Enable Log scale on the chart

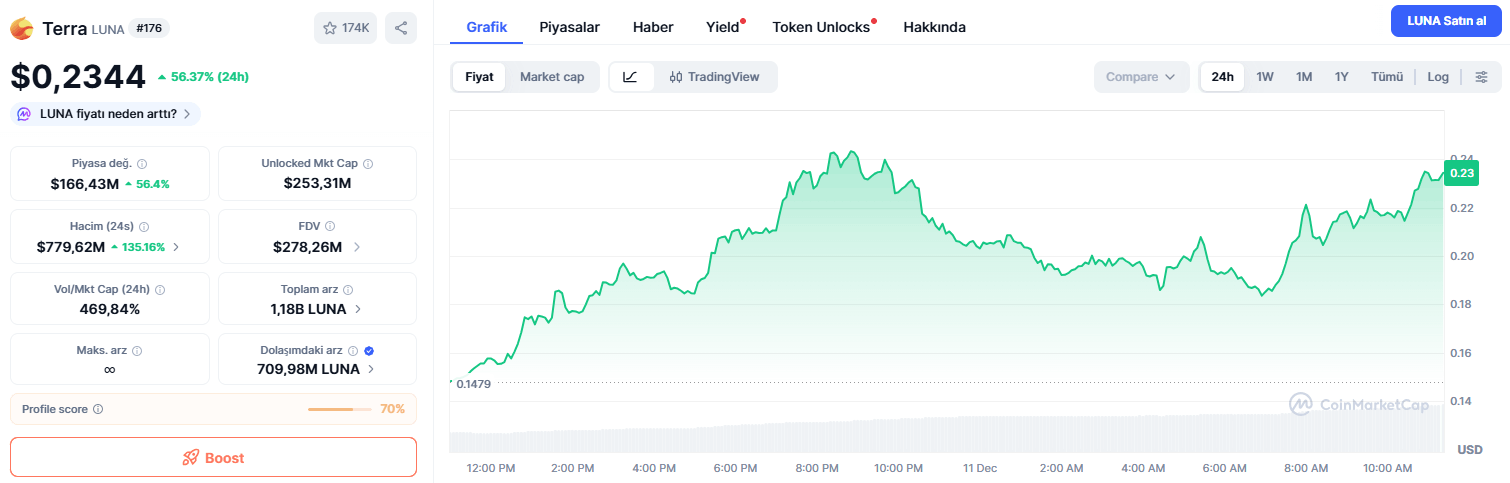pyautogui.click(x=1438, y=77)
